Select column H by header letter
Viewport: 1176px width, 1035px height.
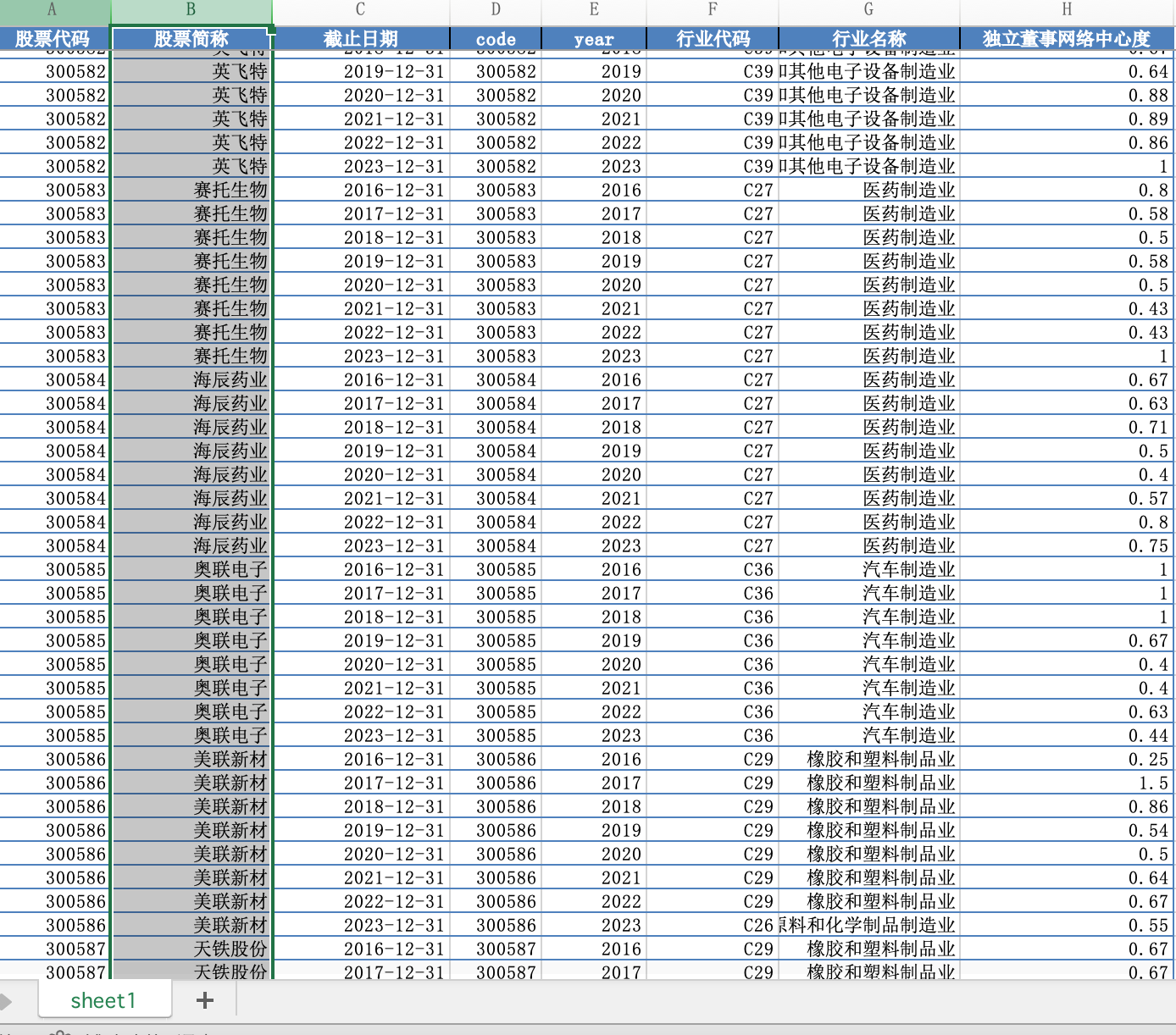[1067, 10]
